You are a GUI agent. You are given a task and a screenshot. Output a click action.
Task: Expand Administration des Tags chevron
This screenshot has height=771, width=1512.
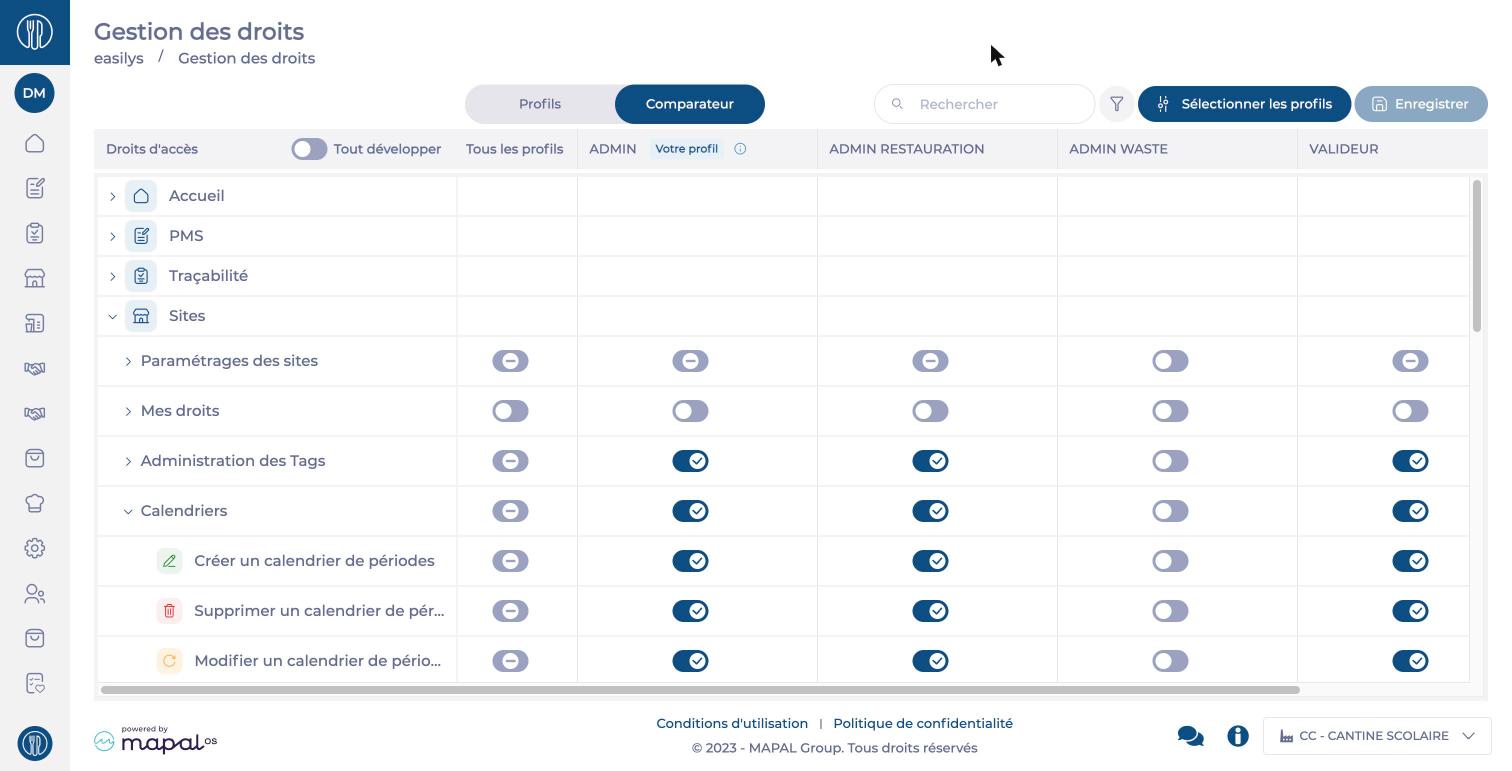tap(128, 461)
